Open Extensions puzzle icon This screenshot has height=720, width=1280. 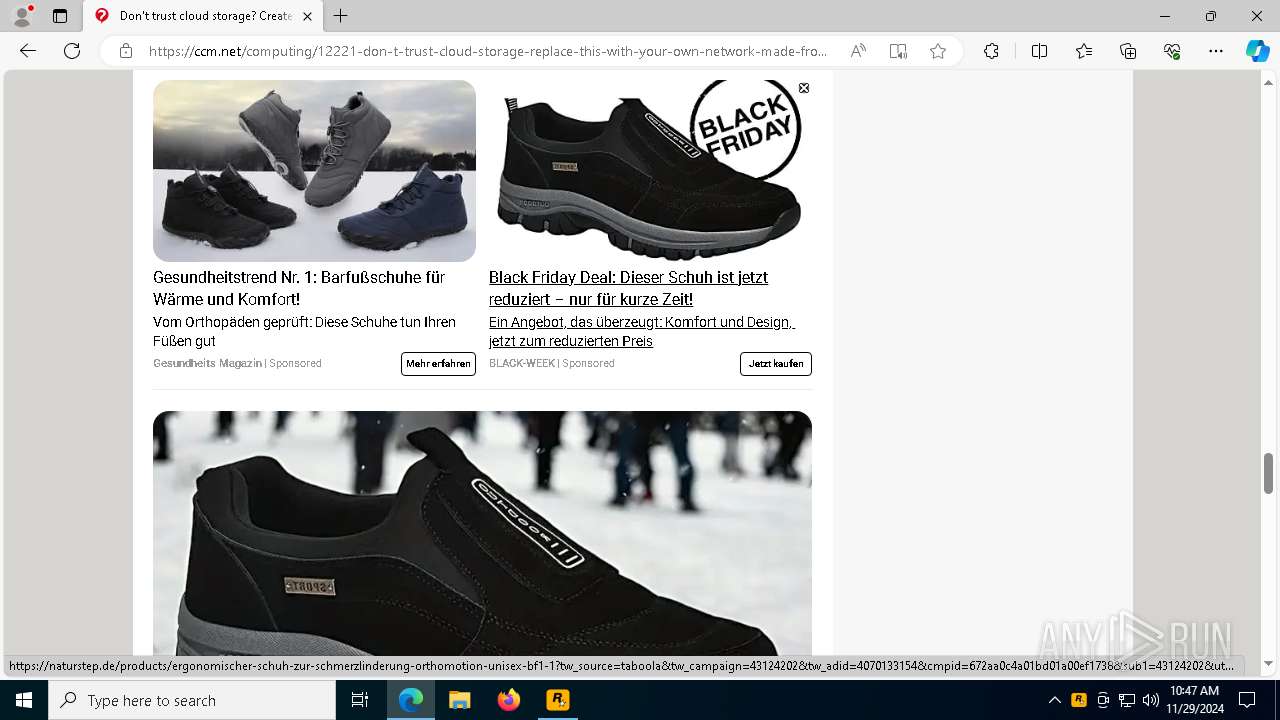point(991,51)
